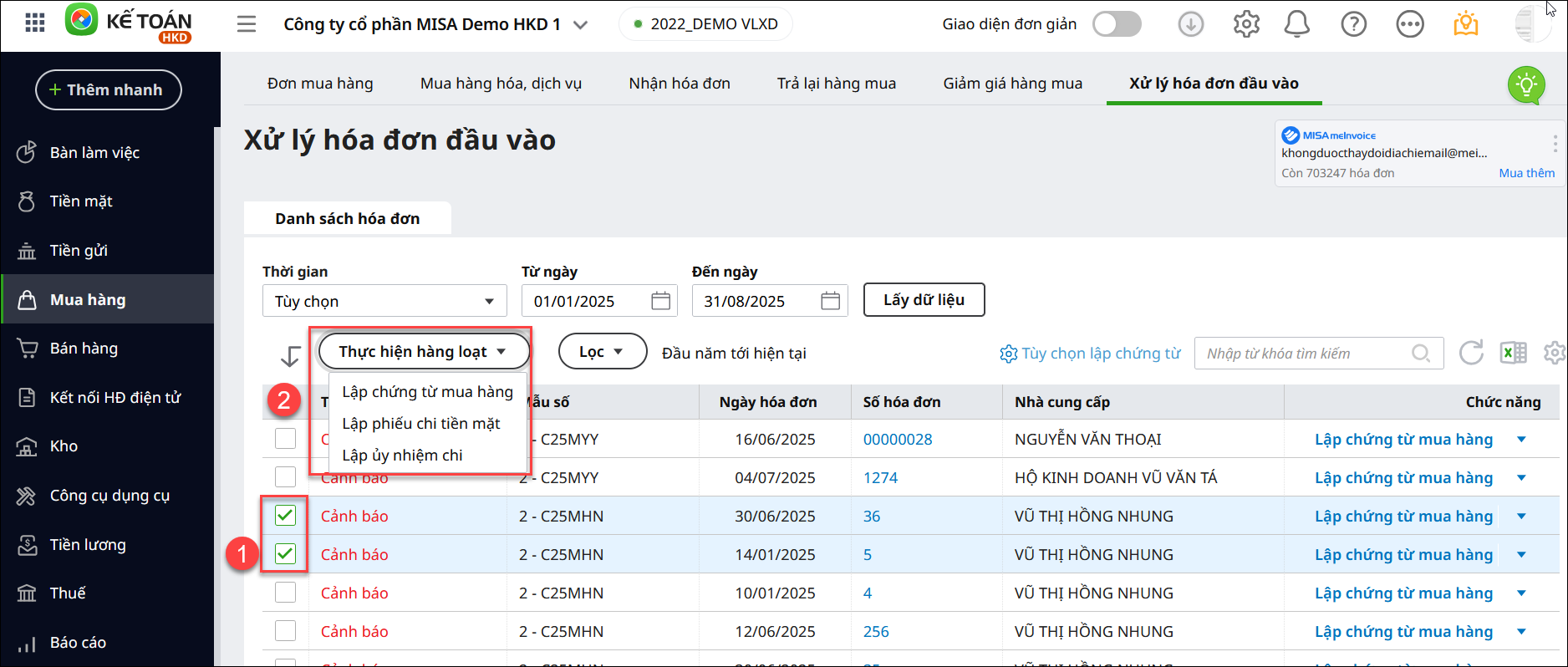Open the more options ellipsis circle icon
Screen dimensions: 1568x667
(x=1410, y=24)
